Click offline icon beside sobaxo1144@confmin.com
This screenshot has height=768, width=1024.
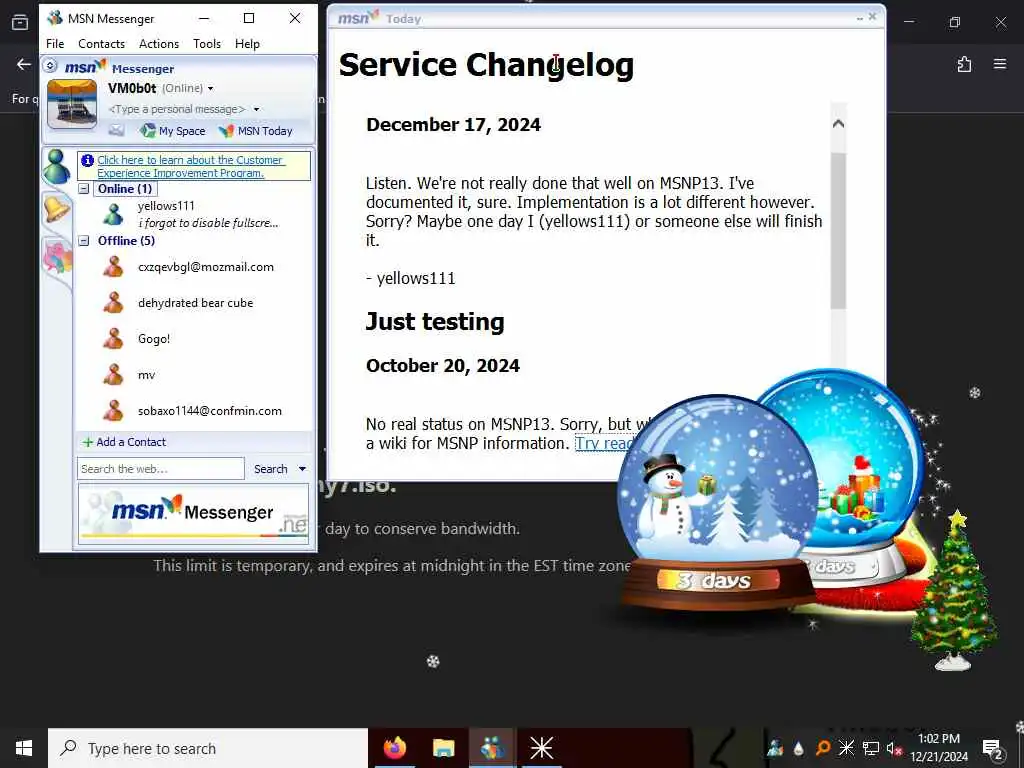coord(113,410)
